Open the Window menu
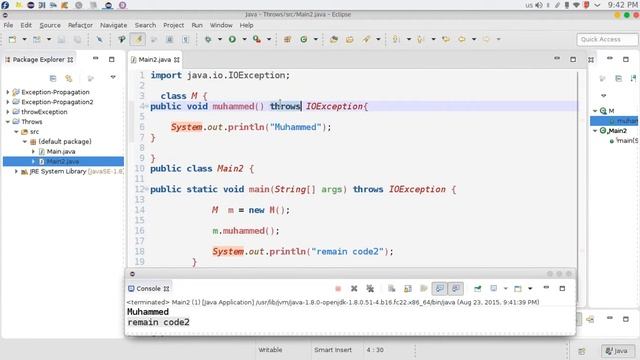Image resolution: width=640 pixels, height=360 pixels. 221,25
